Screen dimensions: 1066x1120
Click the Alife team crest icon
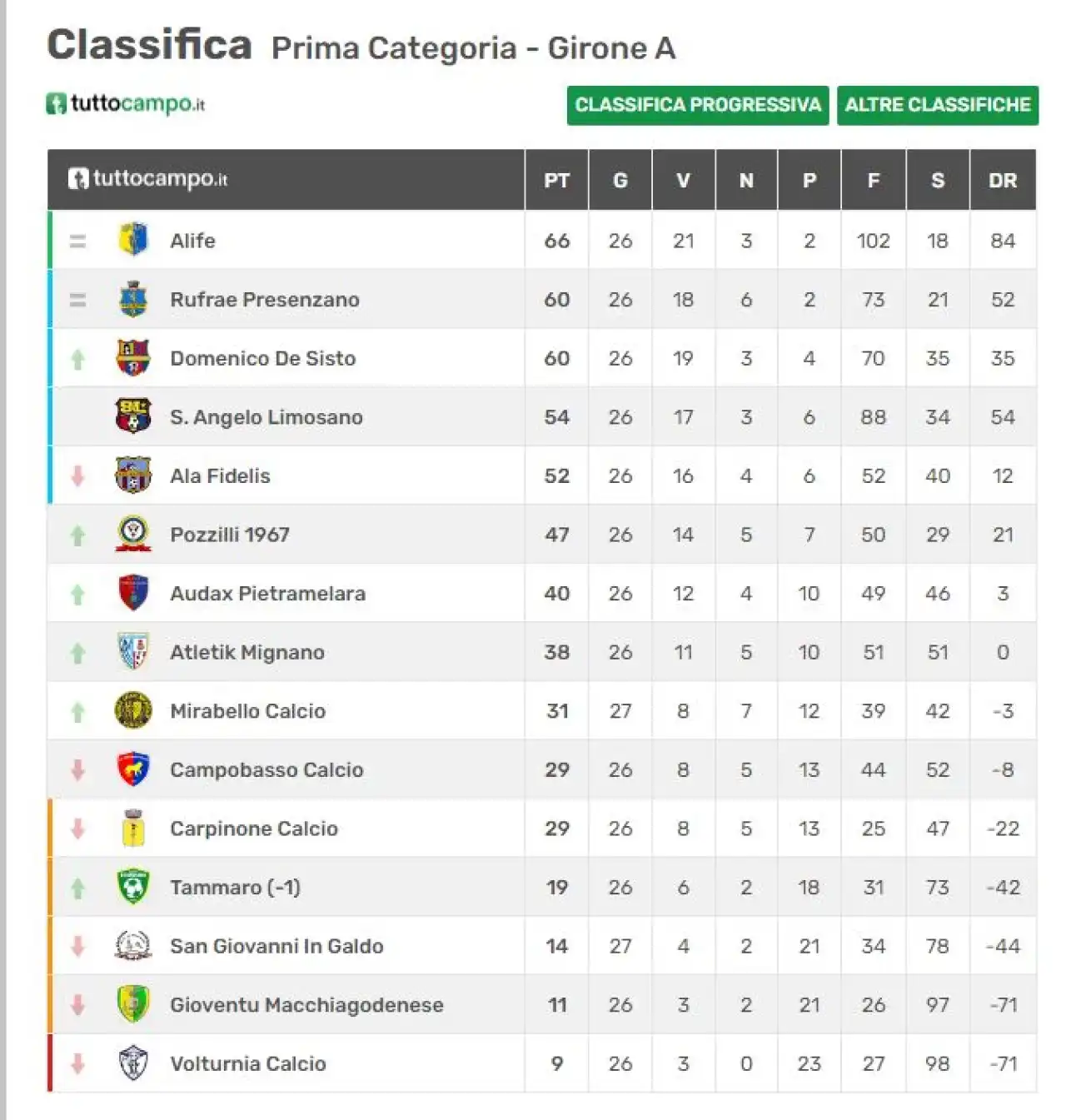pos(133,240)
